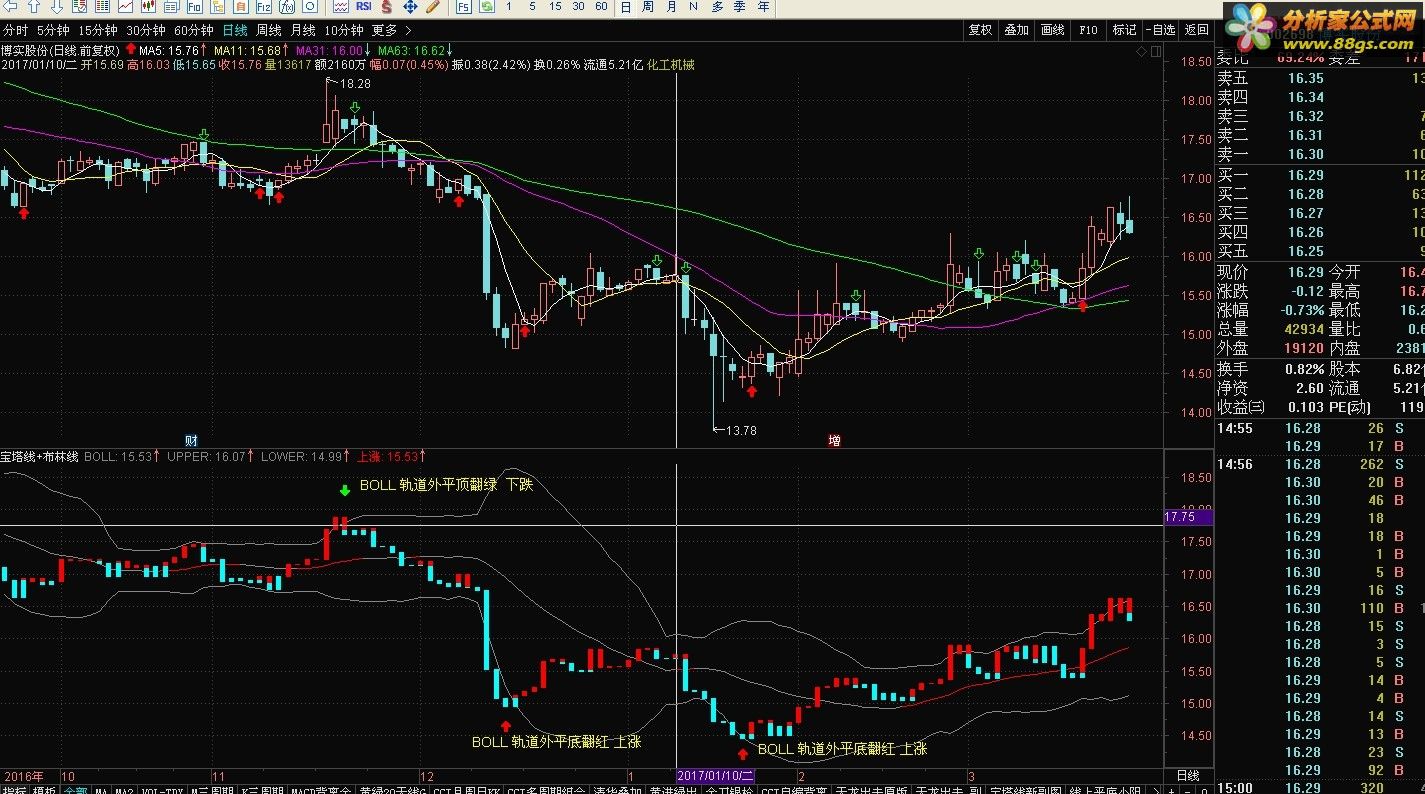Expand the 更多 more periods menu
Screen dimensions: 1425x794
[391, 30]
